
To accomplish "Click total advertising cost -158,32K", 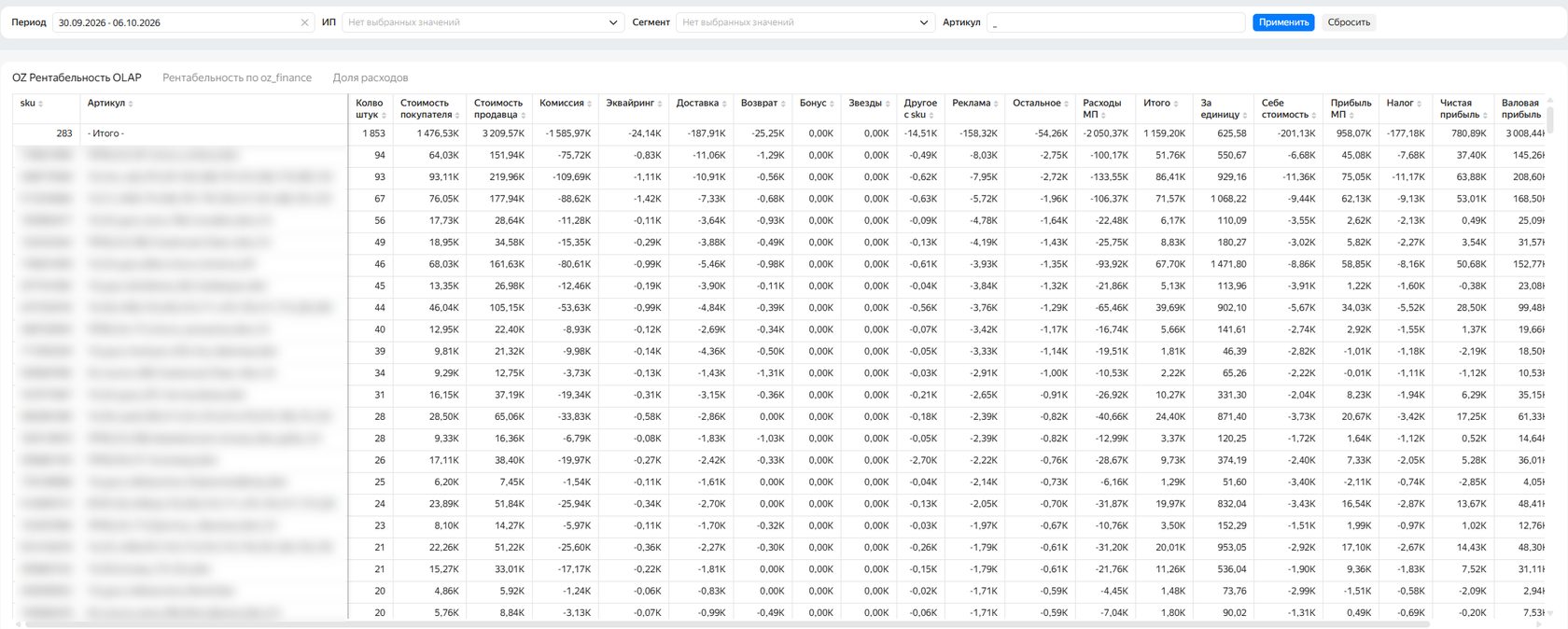I will click(978, 133).
